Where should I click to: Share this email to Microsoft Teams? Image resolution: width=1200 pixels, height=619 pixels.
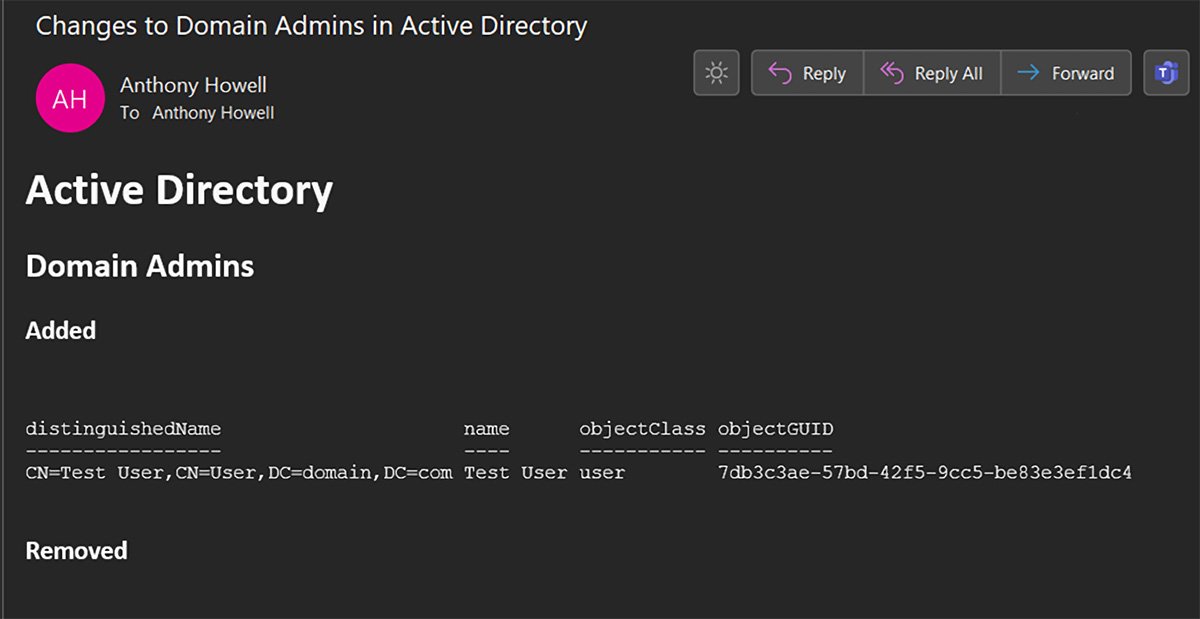pos(1164,72)
